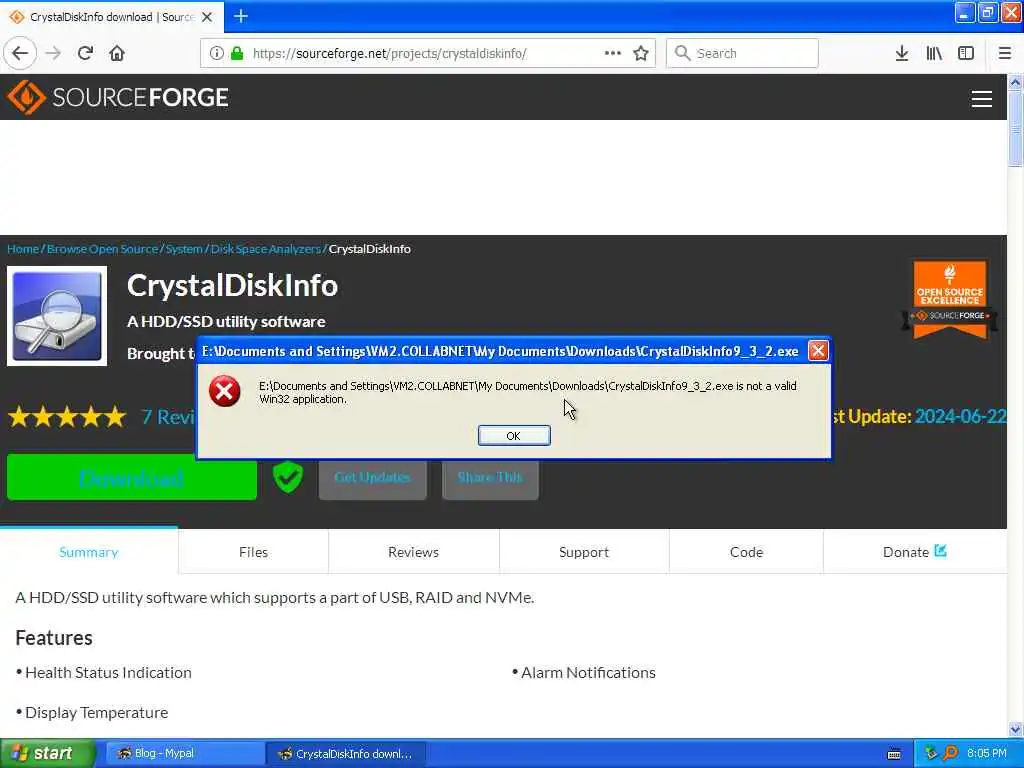Click the five-star rating
Viewport: 1024px width, 768px height.
pyautogui.click(x=67, y=417)
